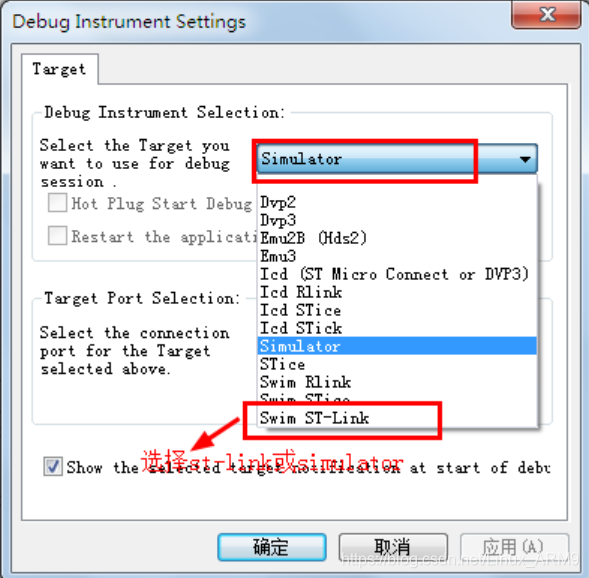589x578 pixels.
Task: Select the highlighted Simulator entry
Action: click(x=397, y=346)
